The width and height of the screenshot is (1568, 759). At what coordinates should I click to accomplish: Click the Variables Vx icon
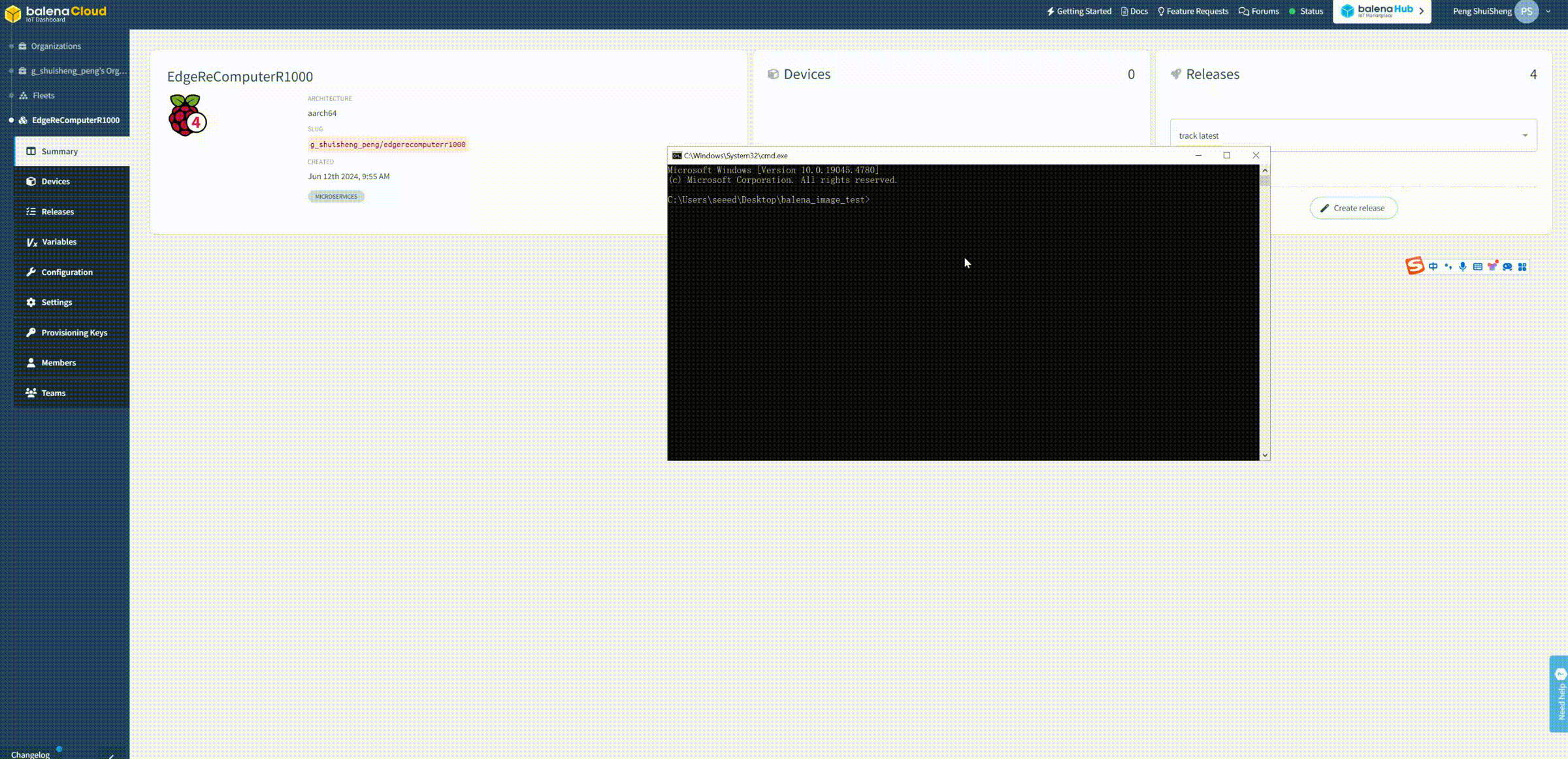pos(31,242)
